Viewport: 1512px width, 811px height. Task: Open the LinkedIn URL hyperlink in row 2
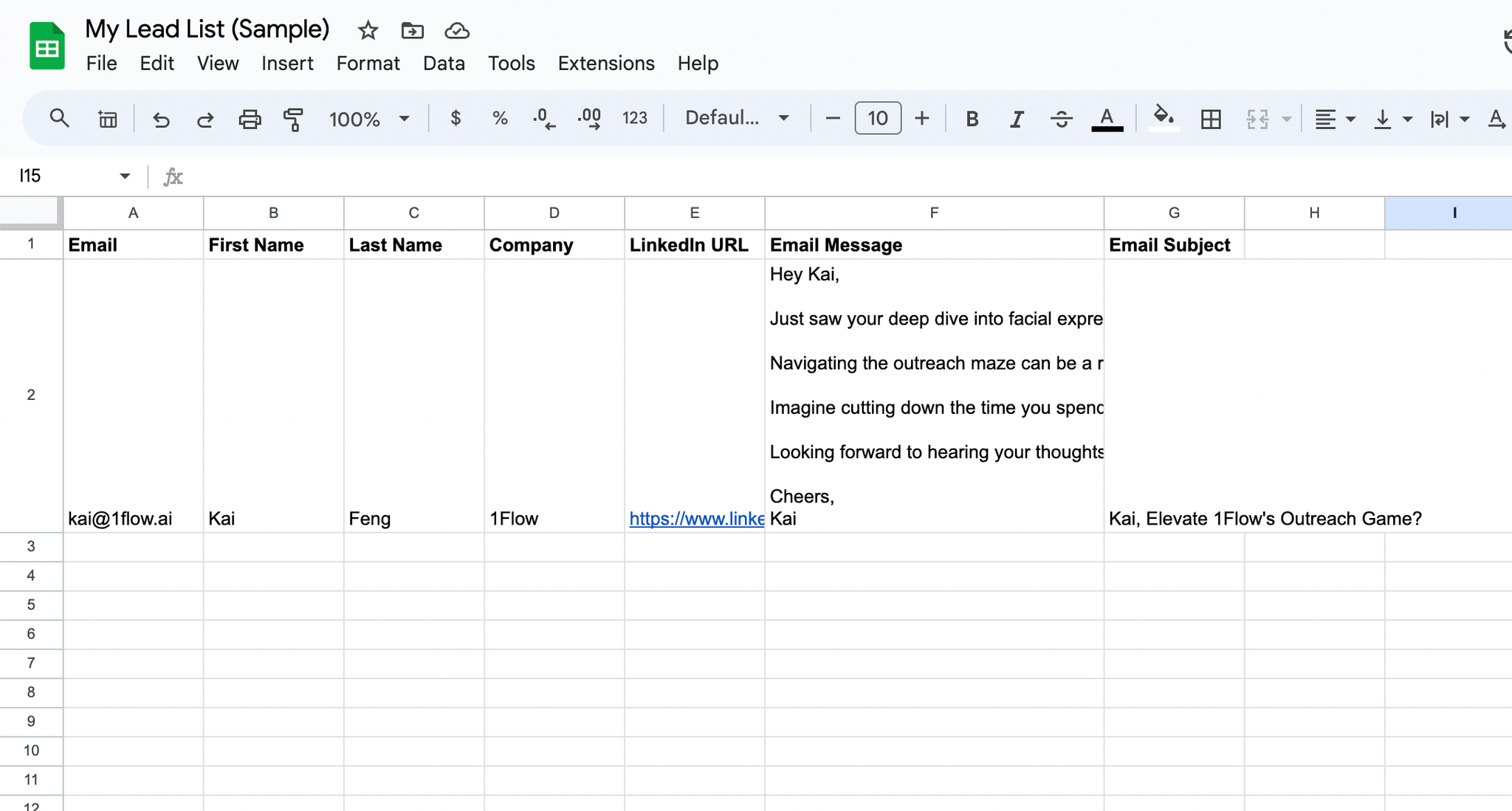pyautogui.click(x=696, y=518)
